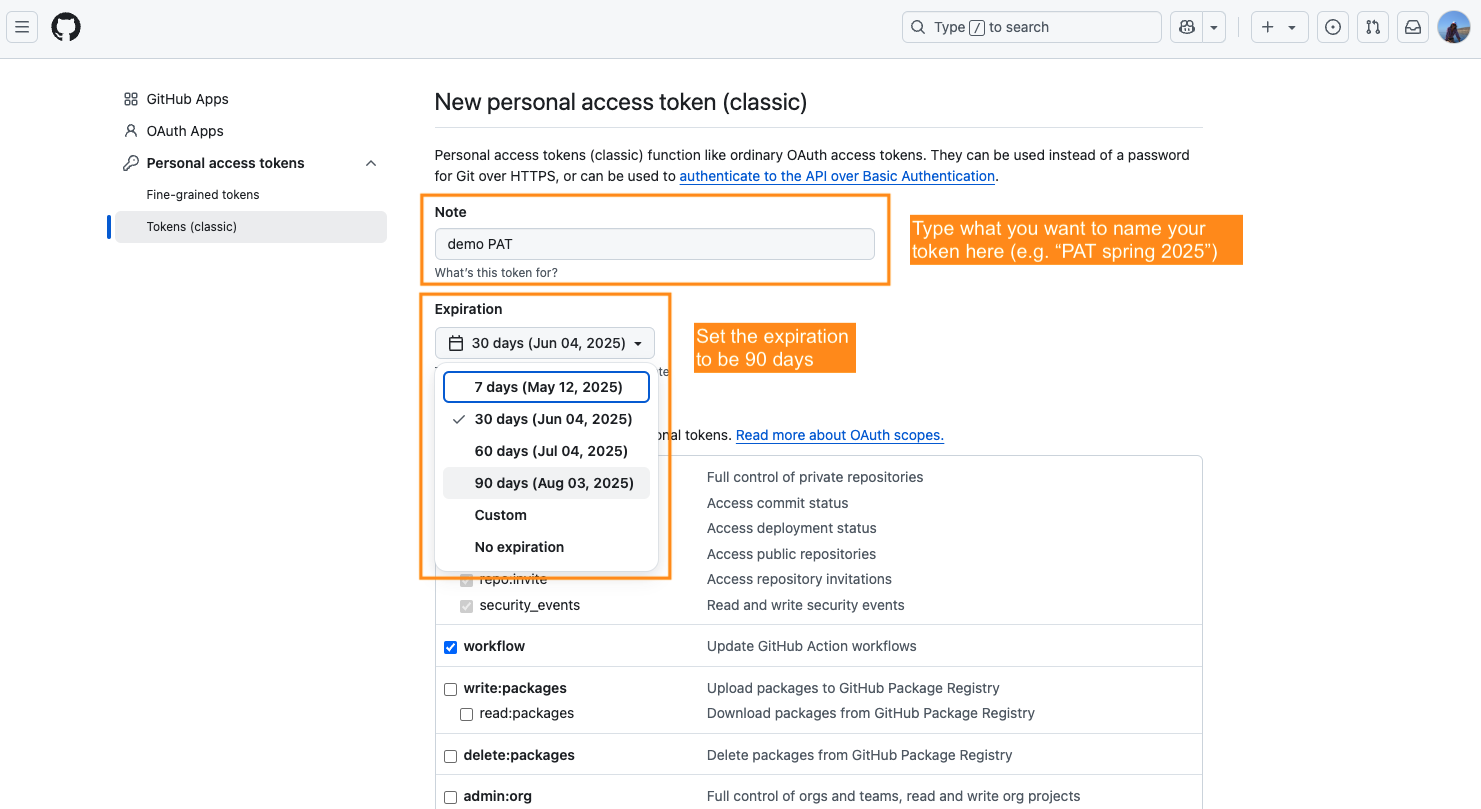Follow the Read more about OAuth scopes link
The width and height of the screenshot is (1481, 809).
point(839,435)
